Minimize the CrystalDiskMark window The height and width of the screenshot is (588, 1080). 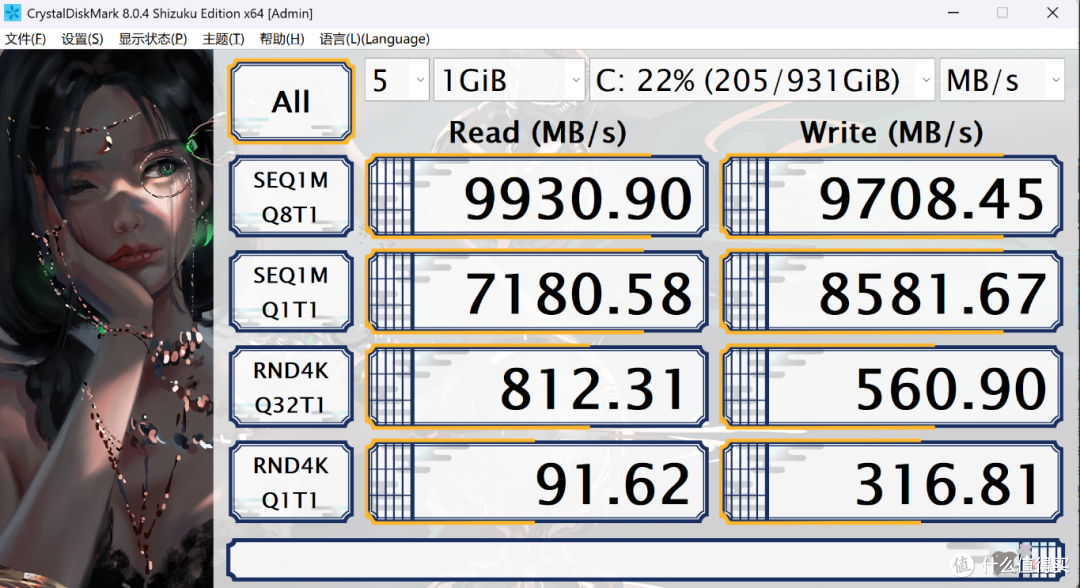click(x=953, y=13)
